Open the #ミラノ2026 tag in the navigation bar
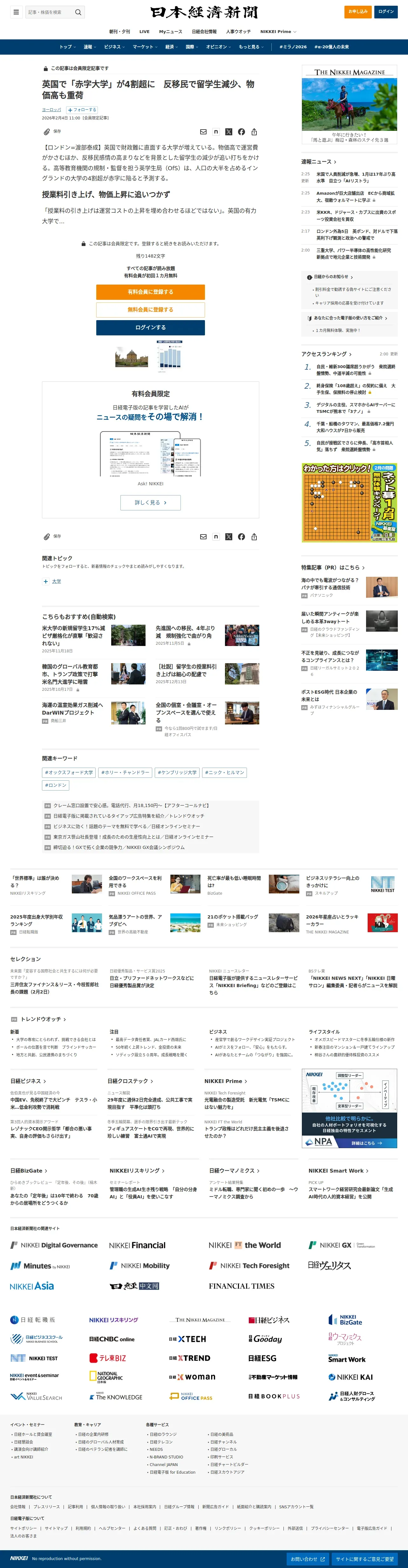 (293, 47)
